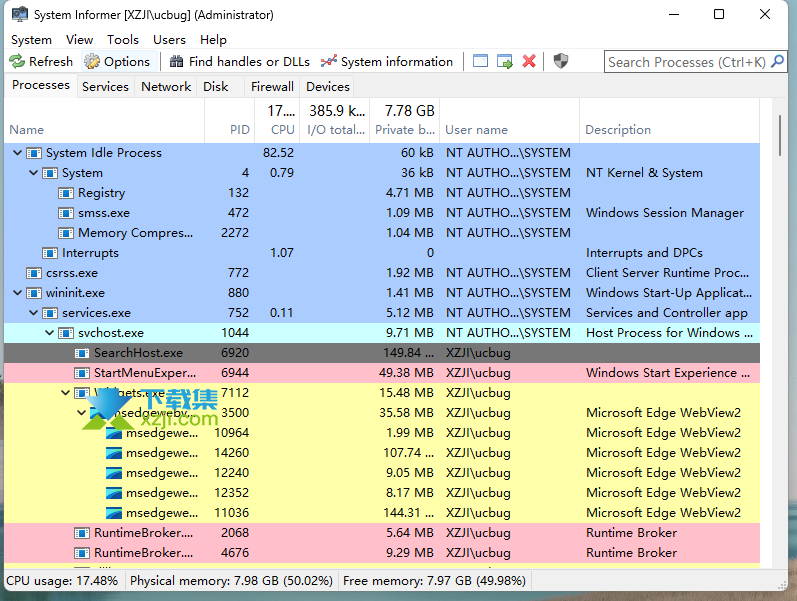Image resolution: width=797 pixels, height=601 pixels.
Task: Click the SearchHost.exe process icon
Action: click(x=82, y=353)
